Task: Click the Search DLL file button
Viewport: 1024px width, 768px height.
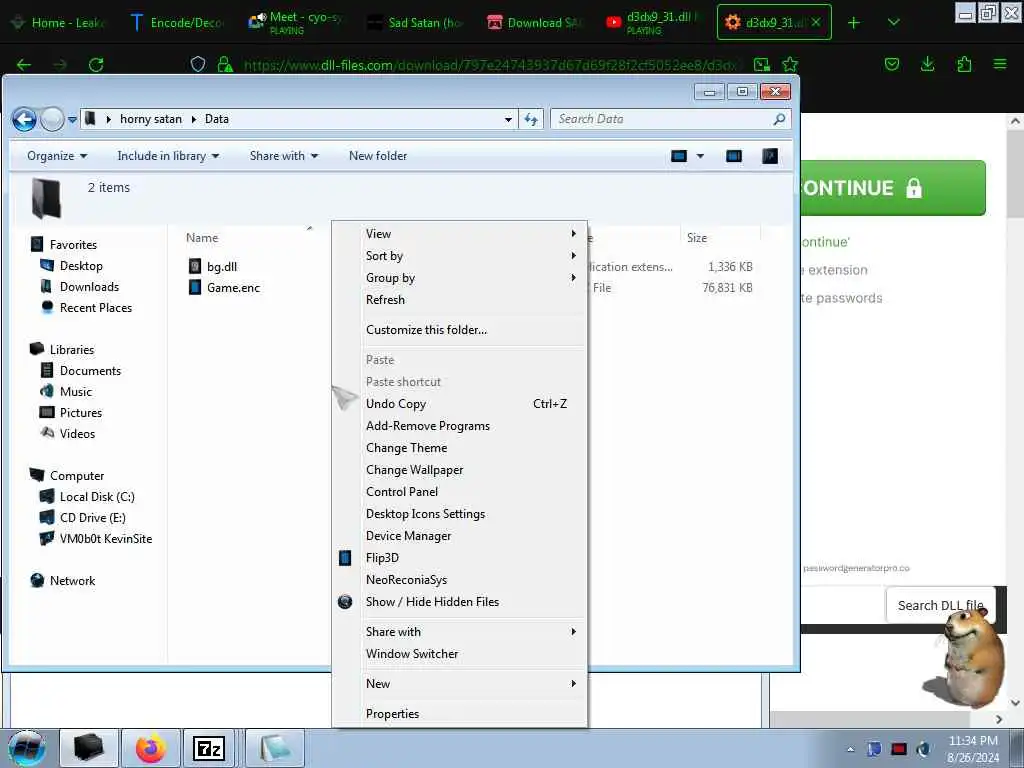Action: 940,605
